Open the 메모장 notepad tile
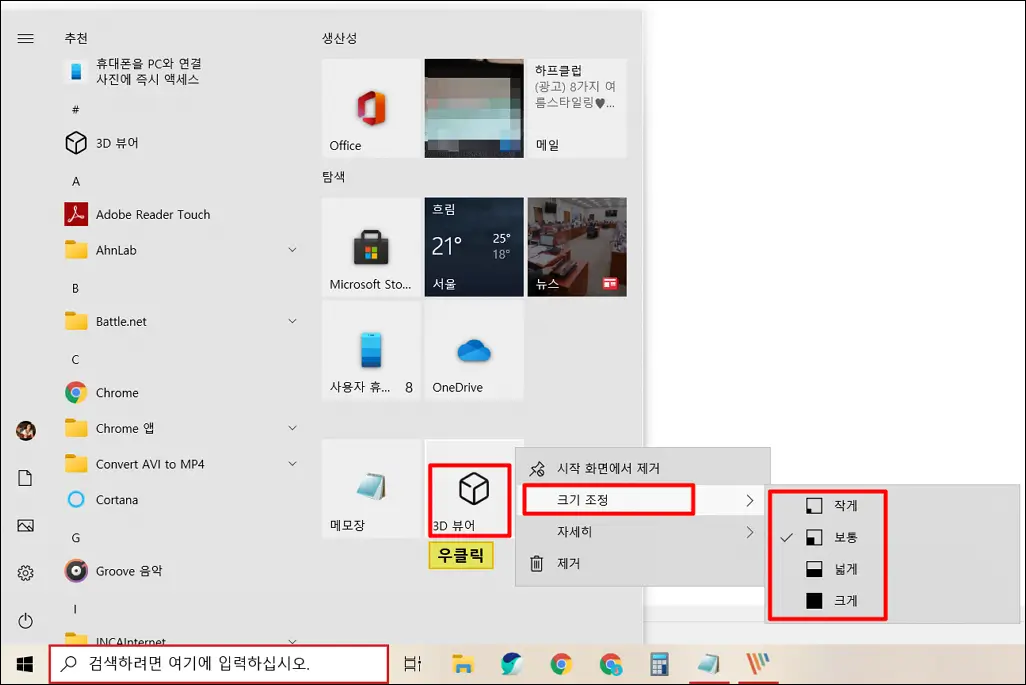Image resolution: width=1026 pixels, height=685 pixels. click(x=371, y=489)
